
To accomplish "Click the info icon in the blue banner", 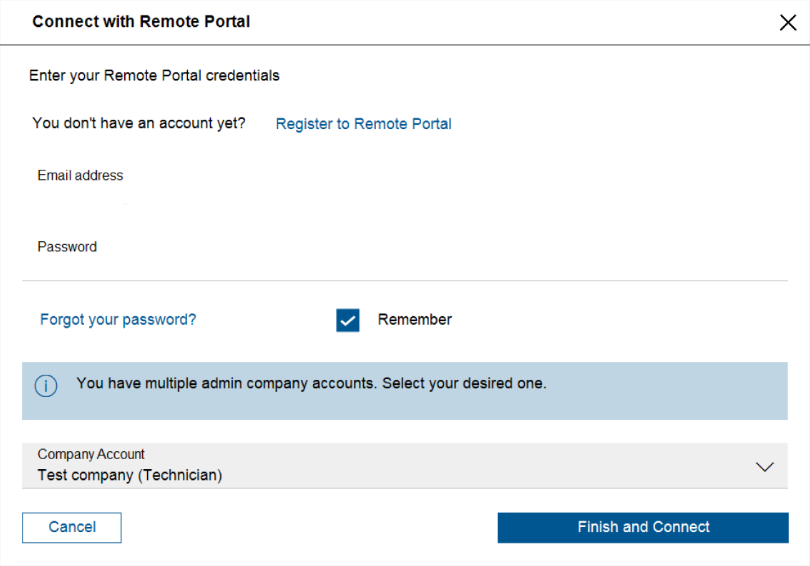I will [47, 386].
